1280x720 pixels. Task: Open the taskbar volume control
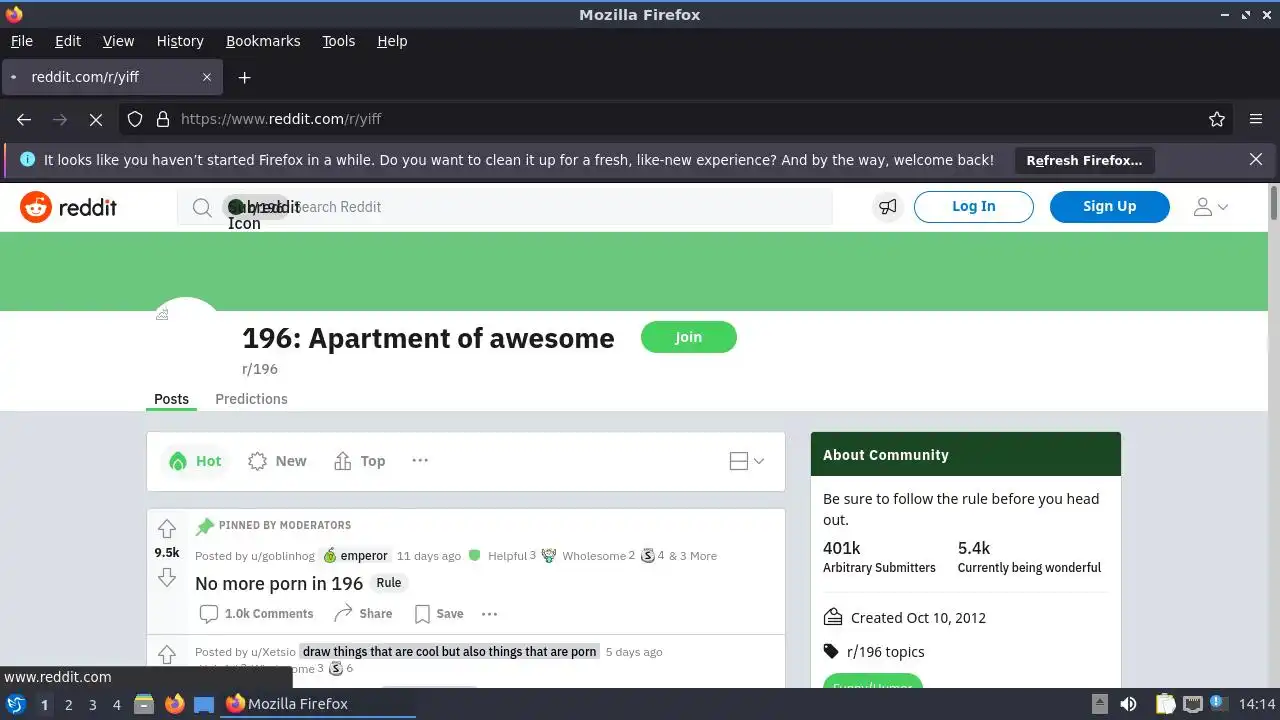point(1128,704)
